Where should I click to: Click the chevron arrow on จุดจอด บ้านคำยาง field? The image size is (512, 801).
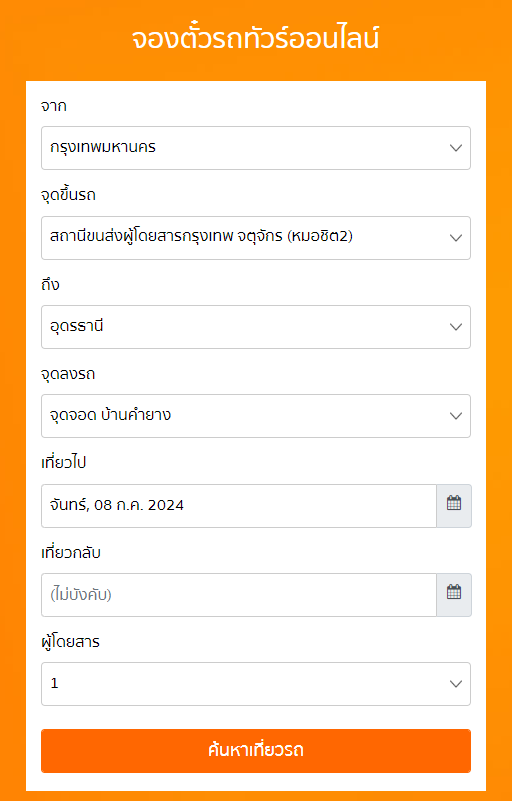(x=456, y=416)
